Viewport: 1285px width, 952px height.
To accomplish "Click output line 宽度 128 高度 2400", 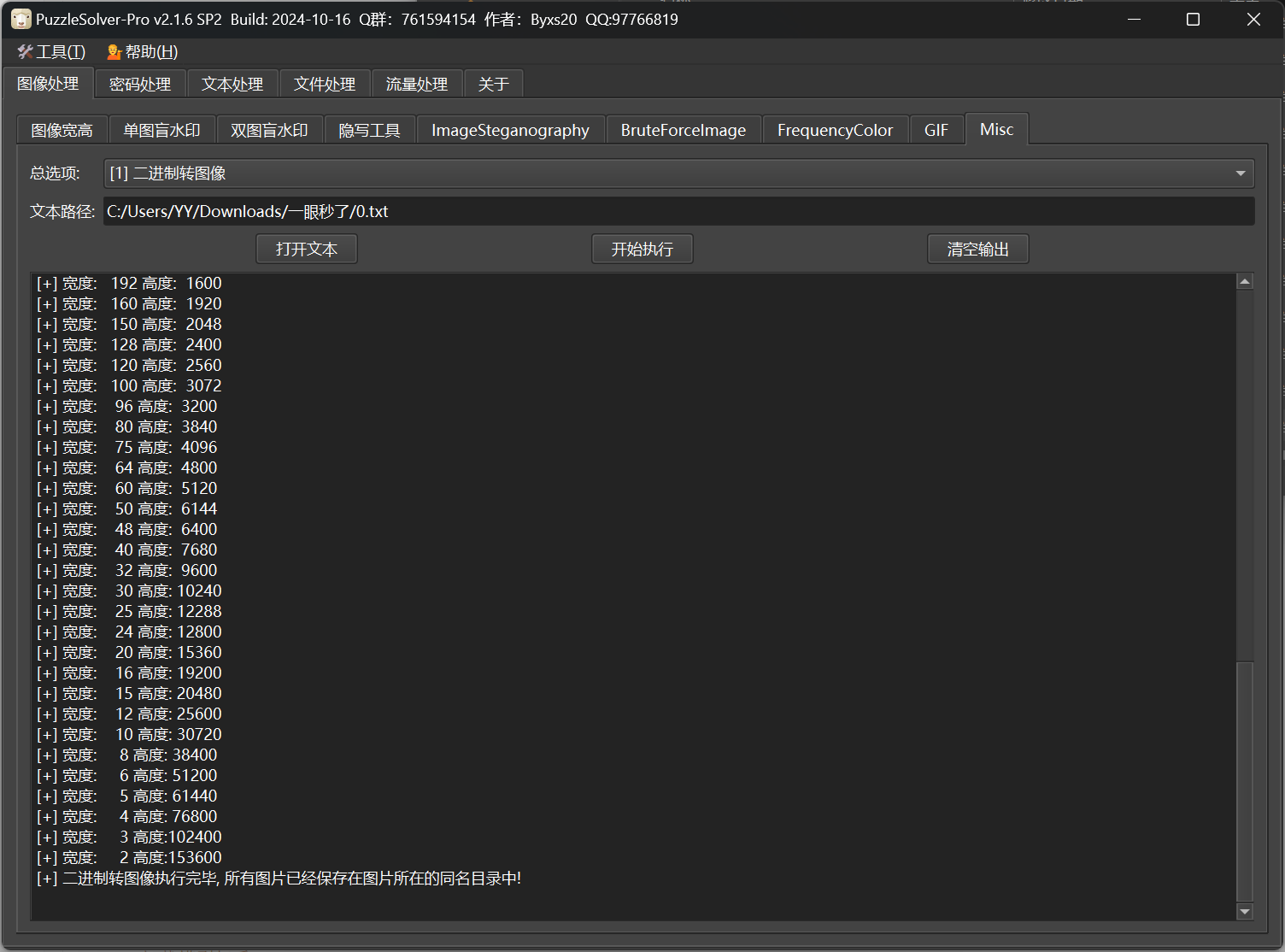I will point(129,344).
